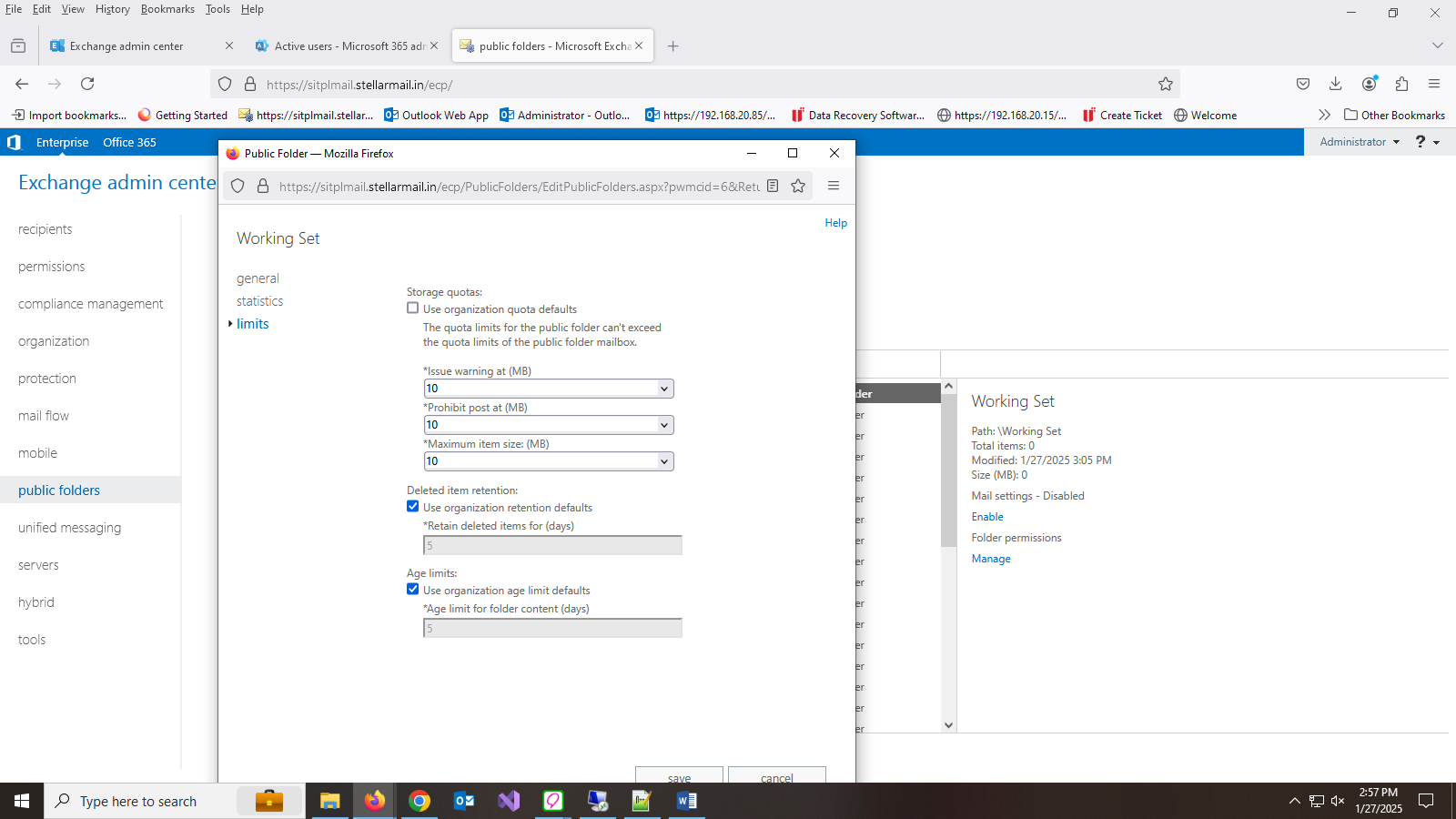Select the statistics section

259,301
